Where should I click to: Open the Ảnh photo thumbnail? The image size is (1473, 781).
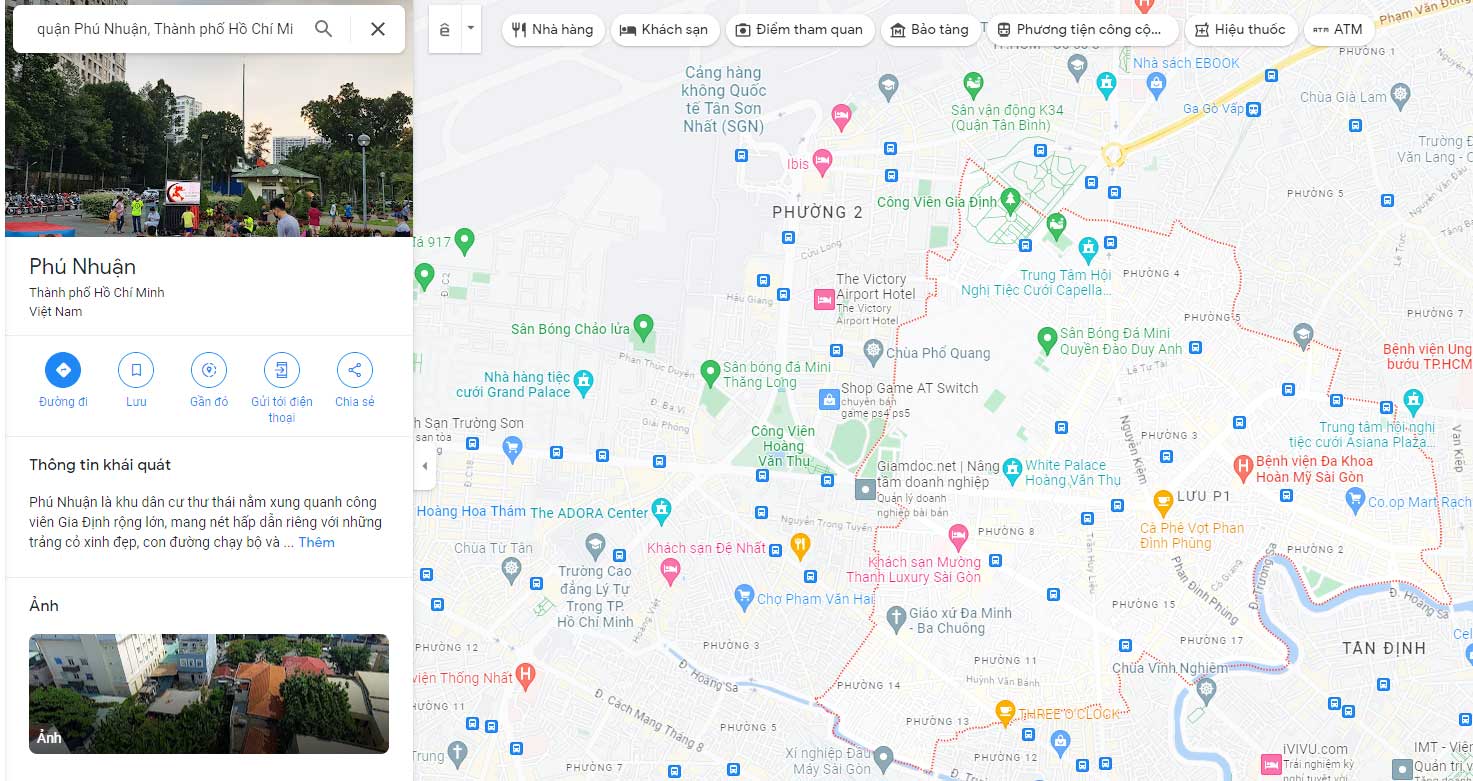coord(208,693)
